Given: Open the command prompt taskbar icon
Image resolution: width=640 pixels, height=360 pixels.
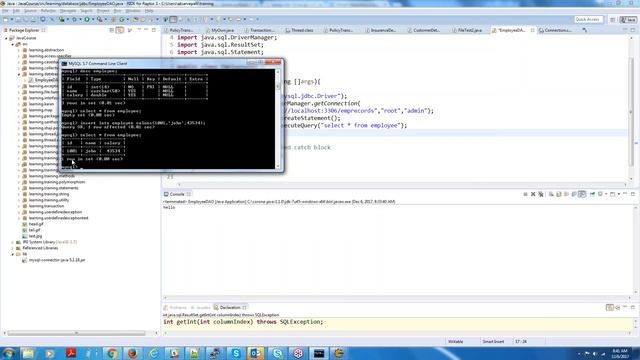Looking at the screenshot, I should coord(319,353).
